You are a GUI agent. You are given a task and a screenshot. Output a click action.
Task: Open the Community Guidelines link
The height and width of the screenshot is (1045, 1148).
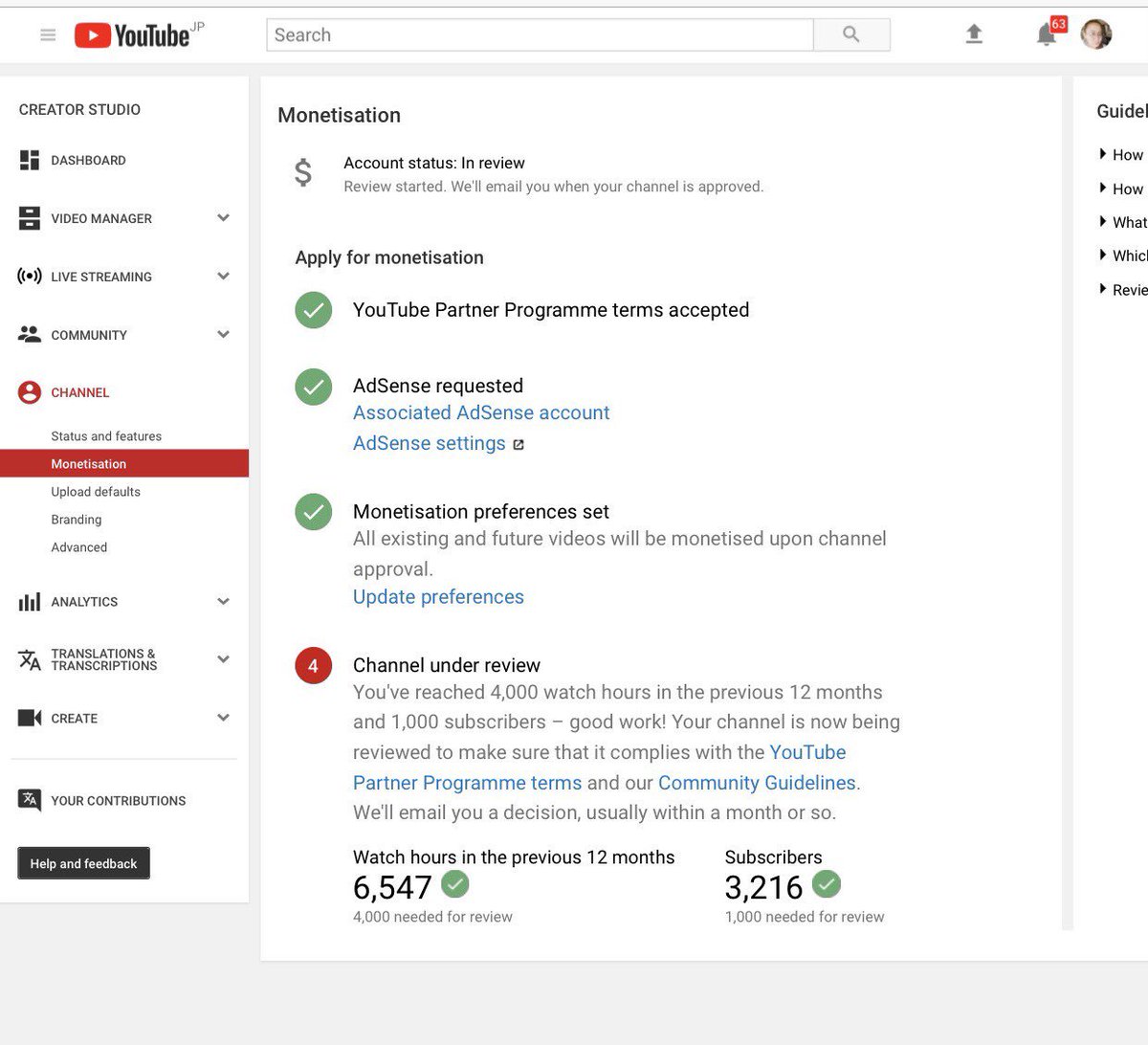(757, 783)
